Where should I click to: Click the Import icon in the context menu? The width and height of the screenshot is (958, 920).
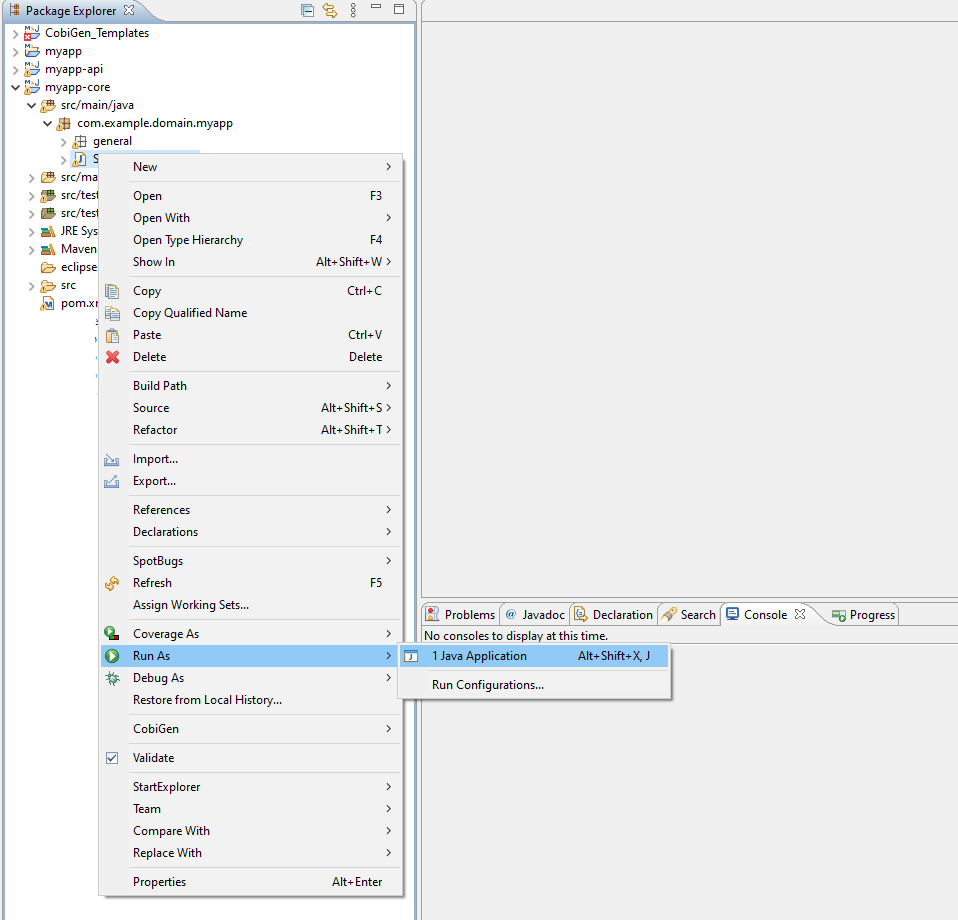pos(113,459)
